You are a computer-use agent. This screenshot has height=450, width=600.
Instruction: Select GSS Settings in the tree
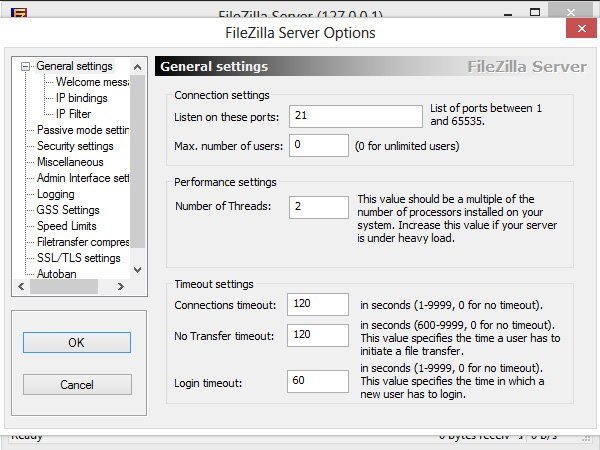68,210
